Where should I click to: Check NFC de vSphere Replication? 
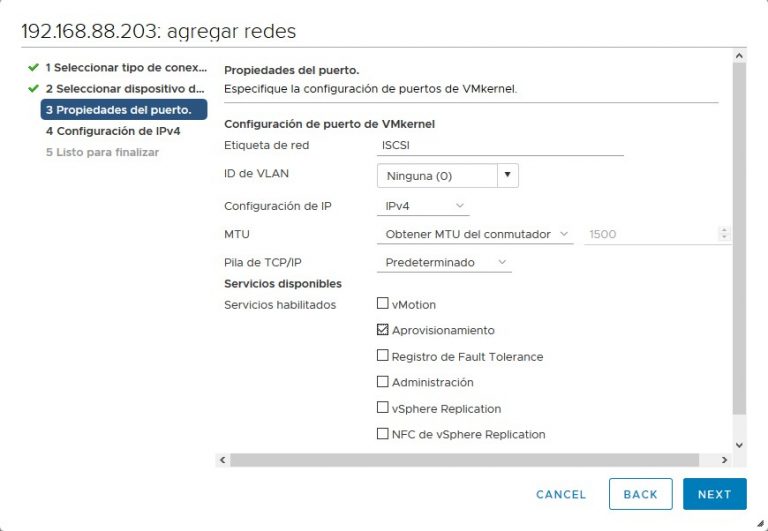(x=383, y=434)
